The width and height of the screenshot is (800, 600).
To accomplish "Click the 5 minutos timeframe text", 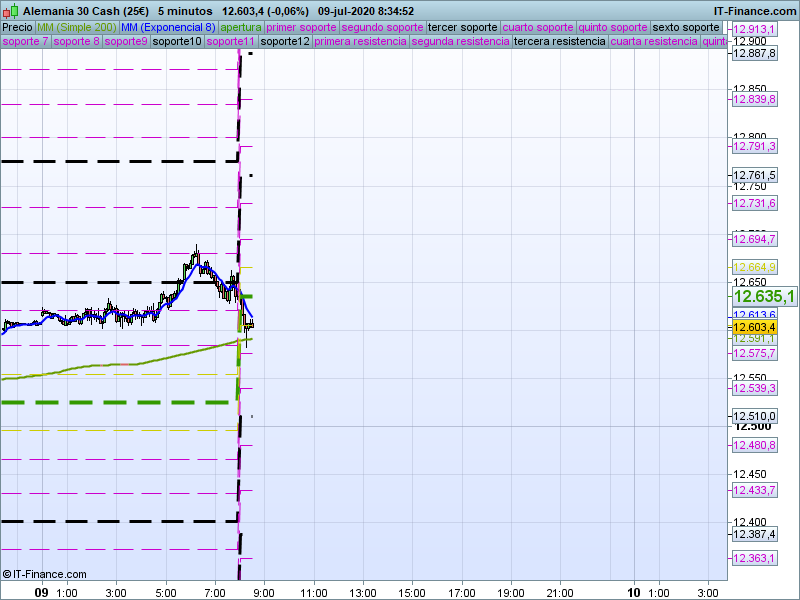I will 185,11.
